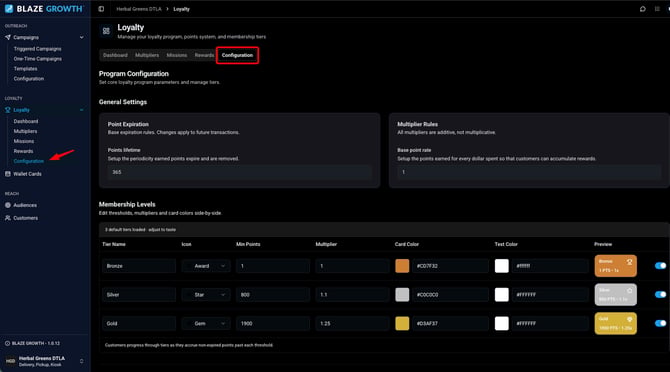The height and width of the screenshot is (372, 670).
Task: Click Herbal Greens DTLA breadcrumb link
Action: [138, 9]
